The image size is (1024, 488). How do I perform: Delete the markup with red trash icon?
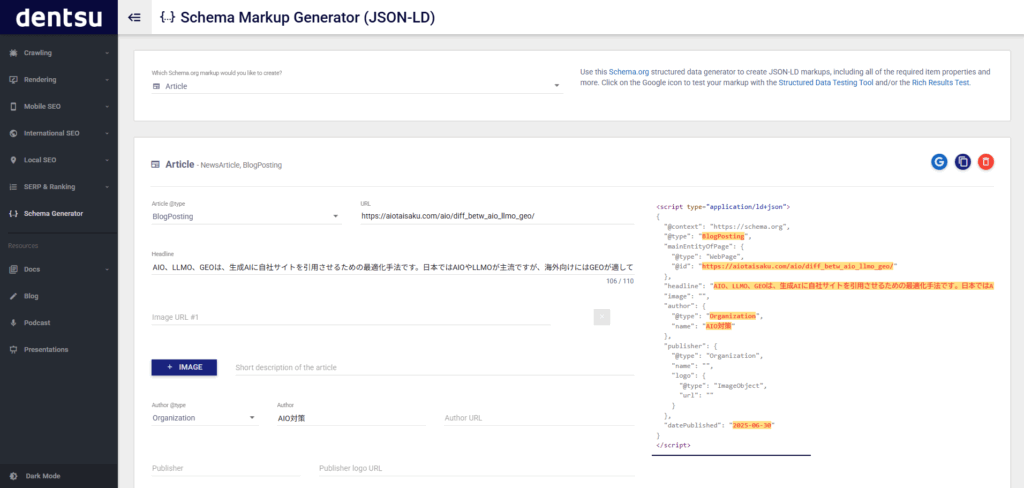pyautogui.click(x=985, y=162)
